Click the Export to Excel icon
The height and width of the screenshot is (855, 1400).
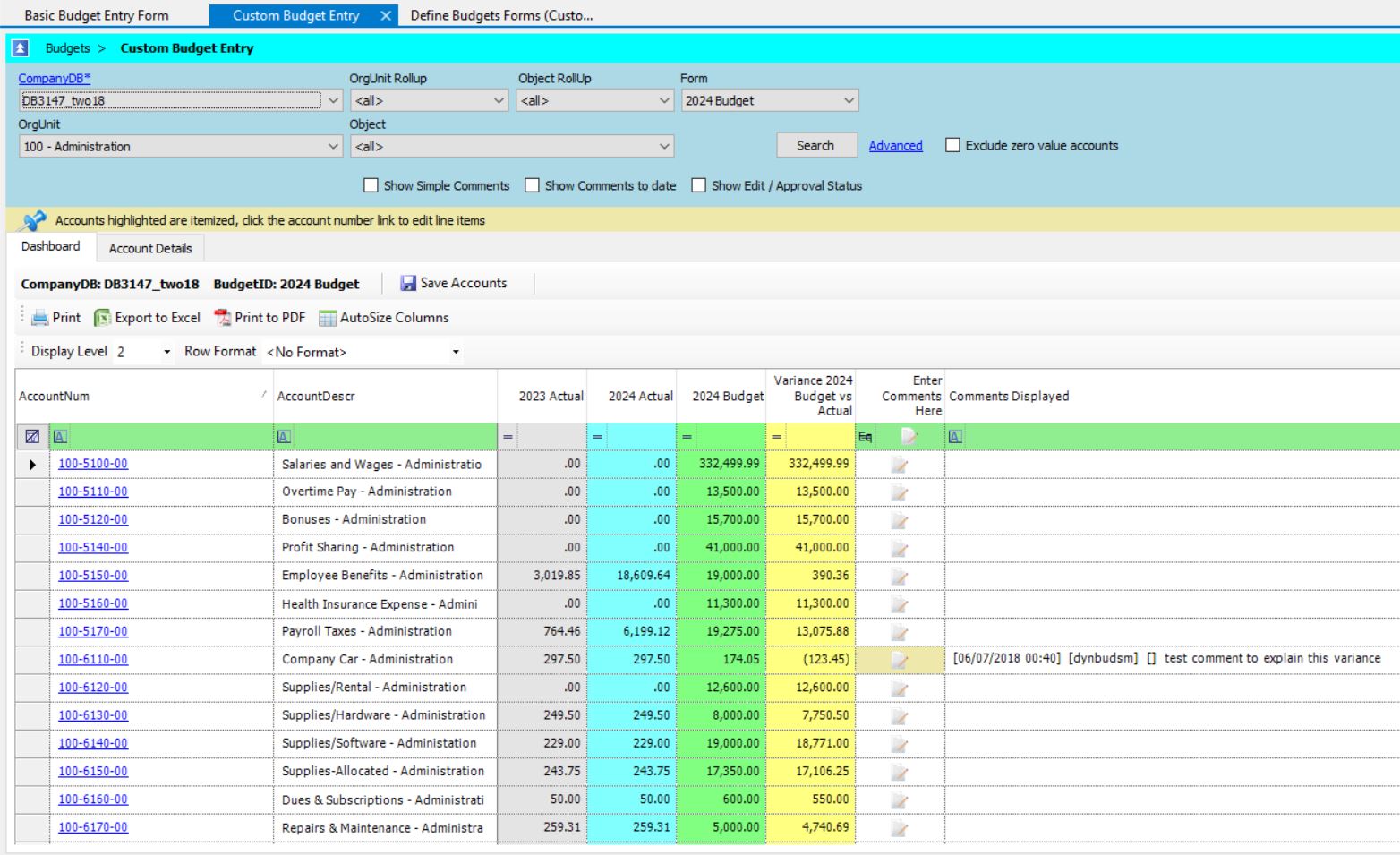click(103, 318)
